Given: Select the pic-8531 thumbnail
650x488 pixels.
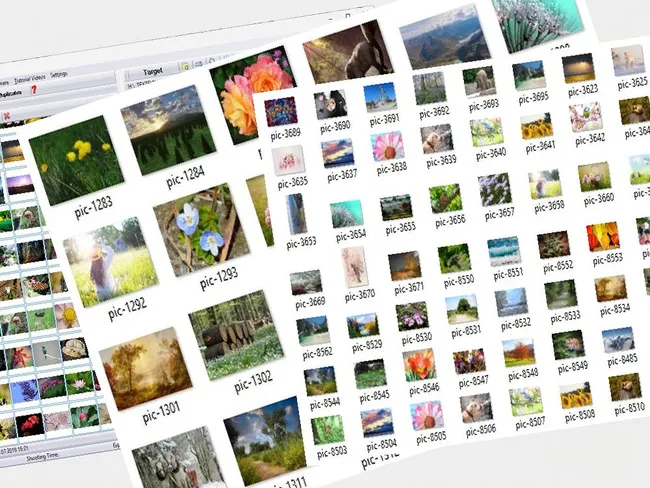Looking at the screenshot, I should pos(462,309).
